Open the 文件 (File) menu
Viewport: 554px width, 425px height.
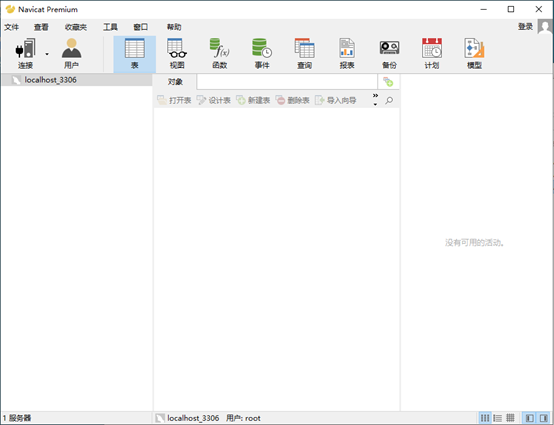point(12,27)
